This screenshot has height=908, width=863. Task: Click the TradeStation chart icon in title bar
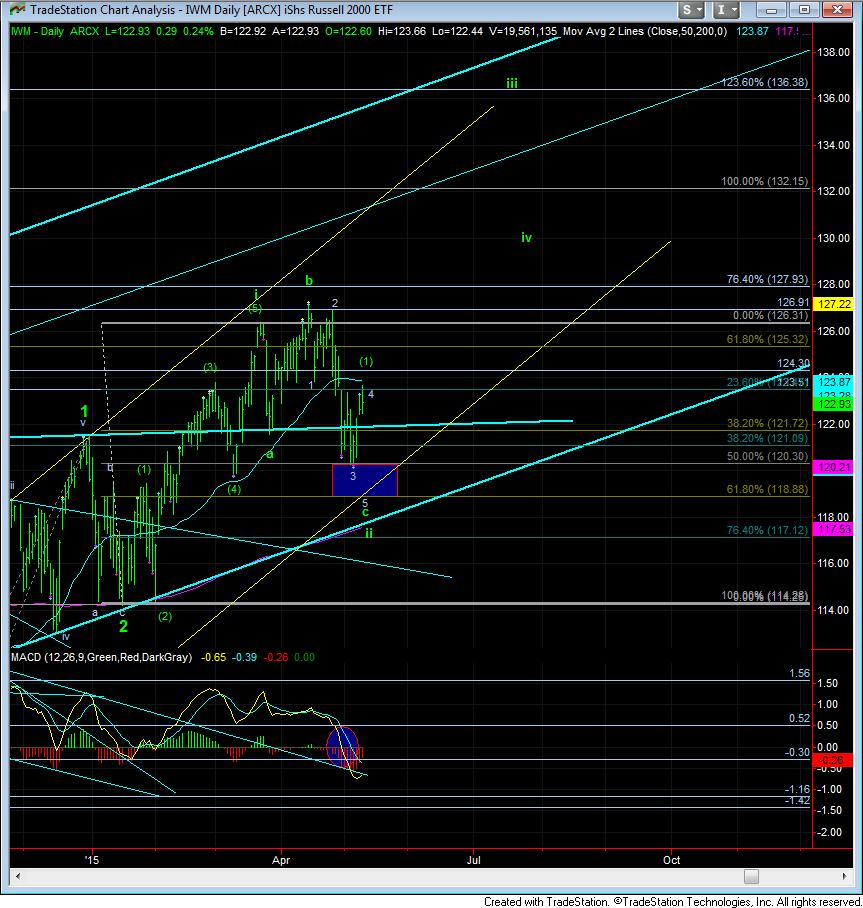point(17,9)
